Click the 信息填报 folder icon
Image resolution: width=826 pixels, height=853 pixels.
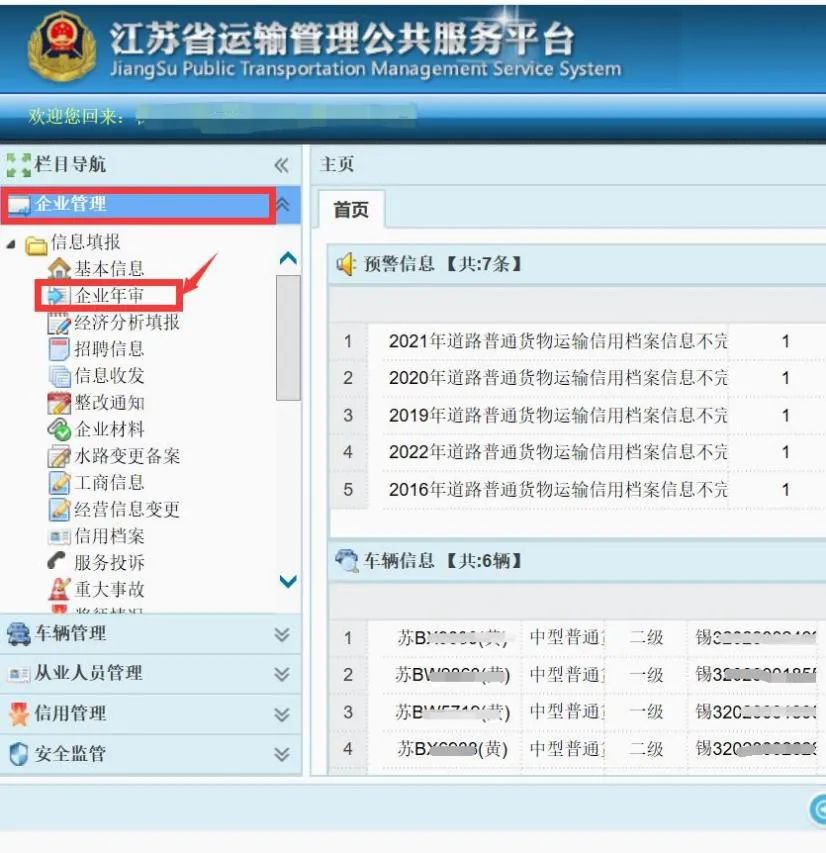[36, 245]
